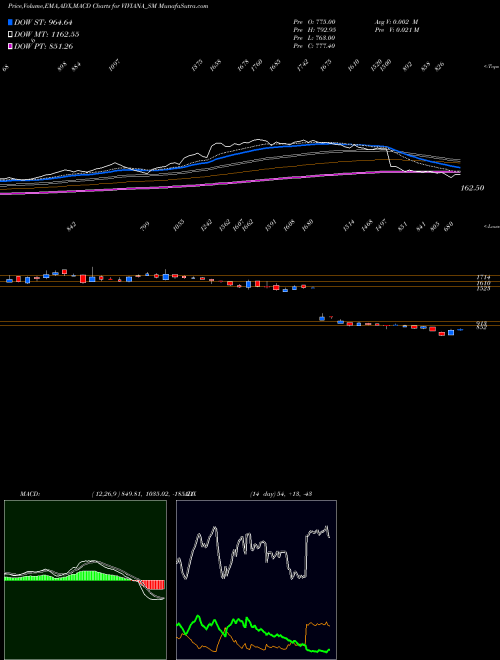500x660 pixels.
Task: Click the 162.50 label beside the EMA chart
Action: click(472, 188)
